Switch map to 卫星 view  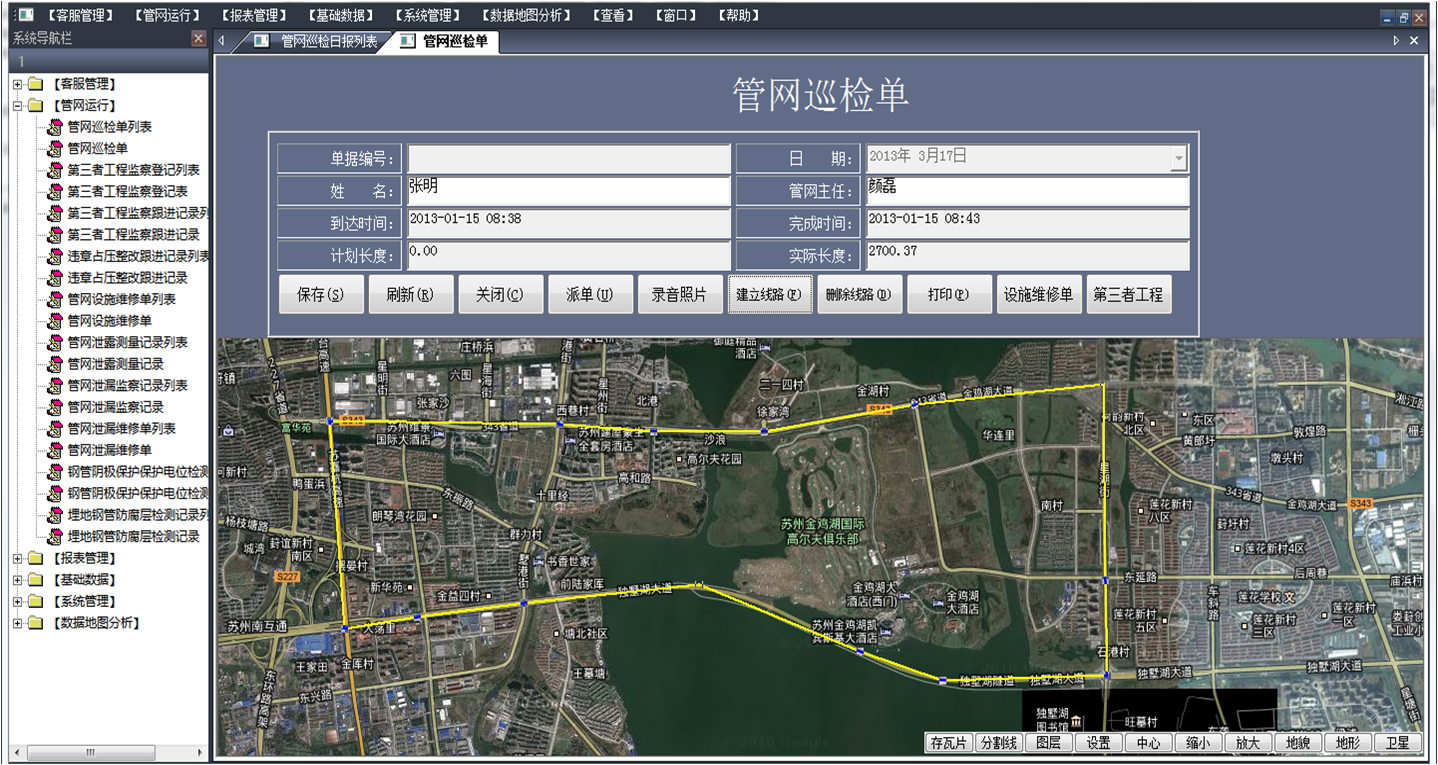pos(1397,743)
